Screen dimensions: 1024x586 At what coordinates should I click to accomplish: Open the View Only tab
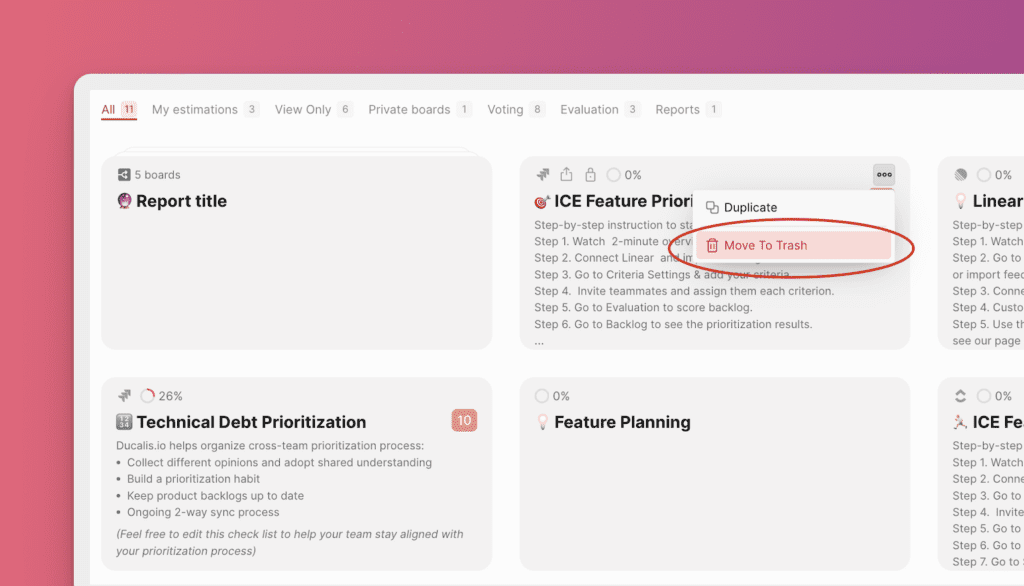(x=303, y=110)
